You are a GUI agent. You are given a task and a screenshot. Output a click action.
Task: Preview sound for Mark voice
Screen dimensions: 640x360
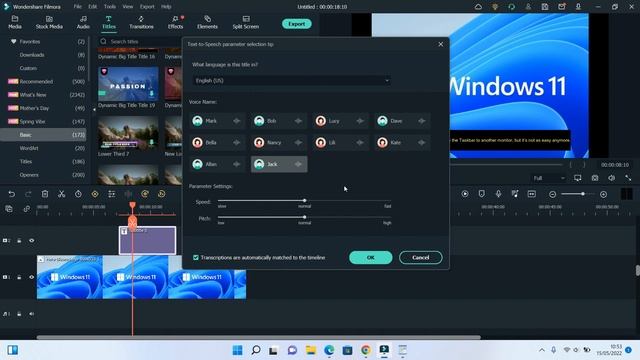coord(237,121)
